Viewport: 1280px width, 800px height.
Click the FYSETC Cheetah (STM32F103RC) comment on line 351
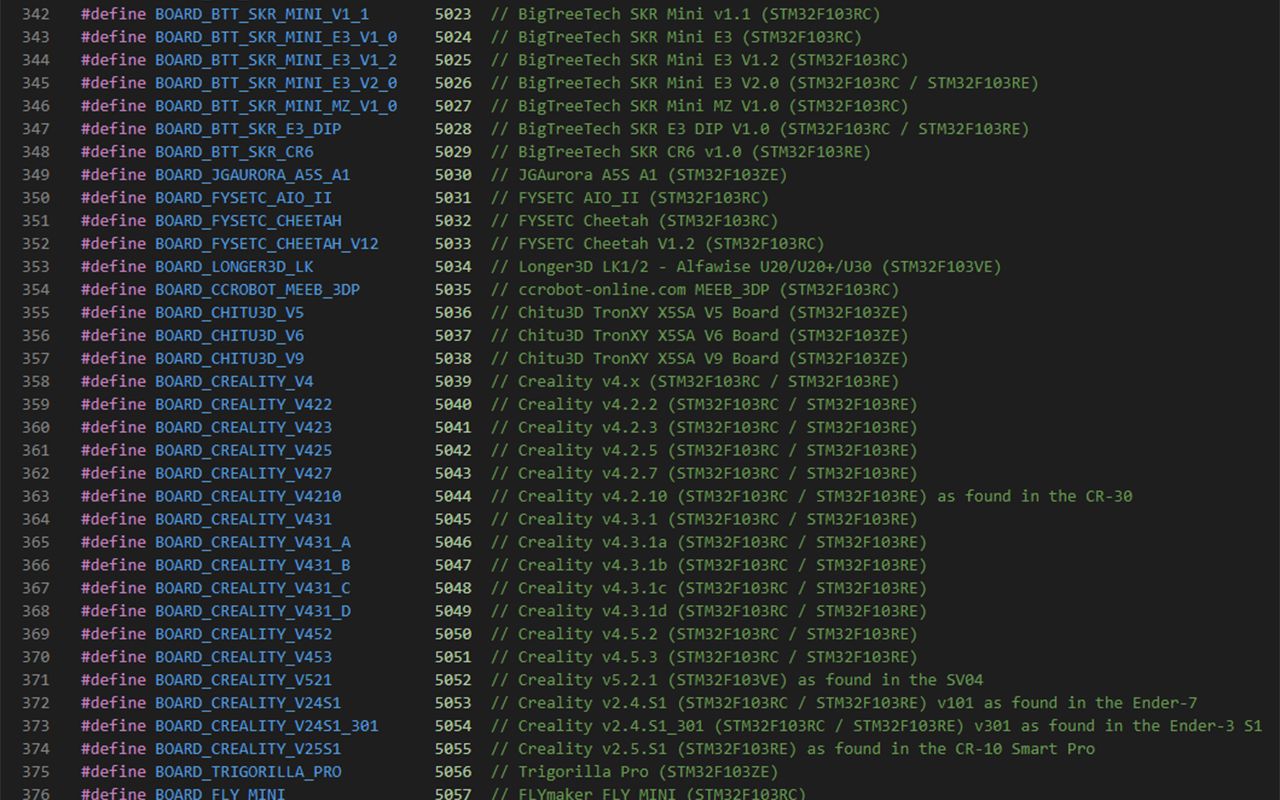tap(633, 221)
